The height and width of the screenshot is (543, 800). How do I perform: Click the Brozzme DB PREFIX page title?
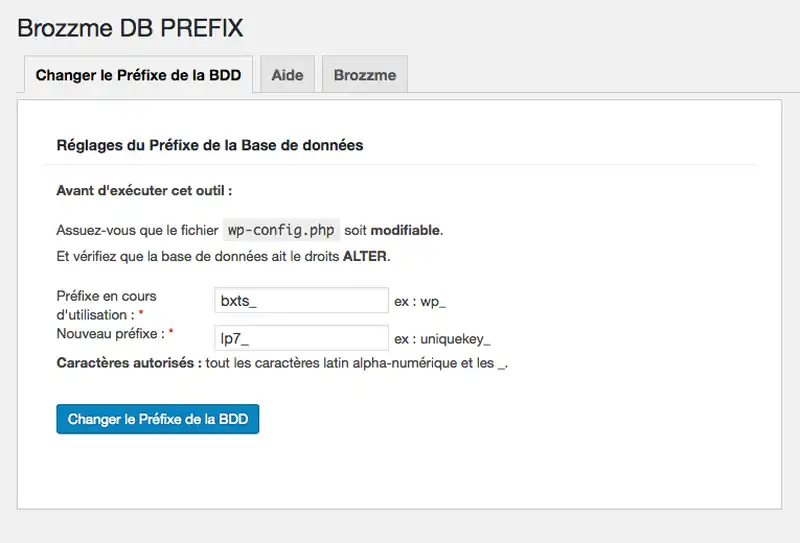130,27
